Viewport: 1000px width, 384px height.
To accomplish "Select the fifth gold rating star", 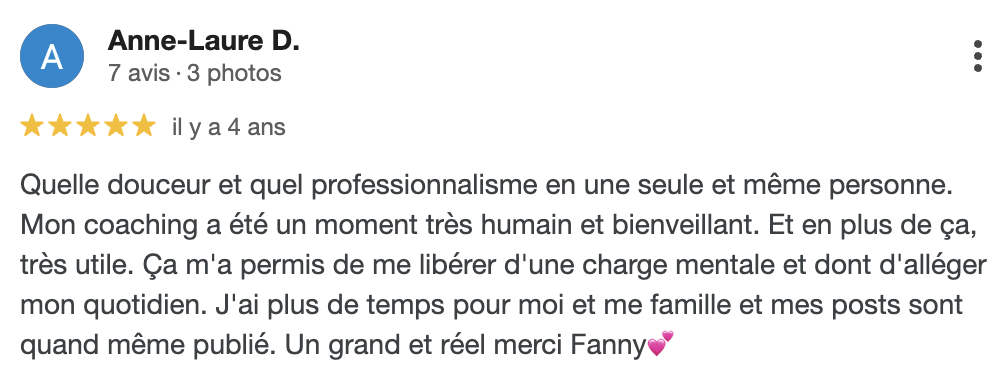I will (144, 126).
